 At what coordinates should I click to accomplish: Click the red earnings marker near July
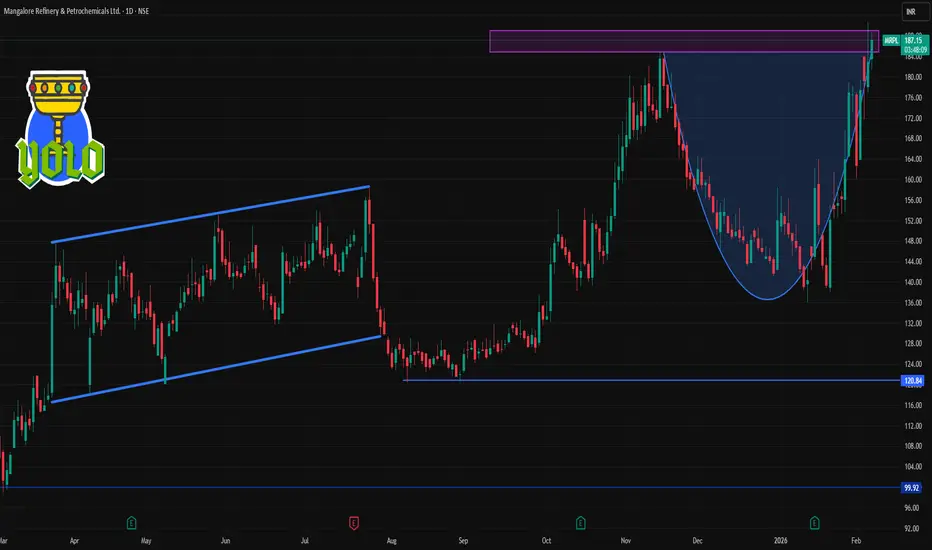tap(354, 523)
